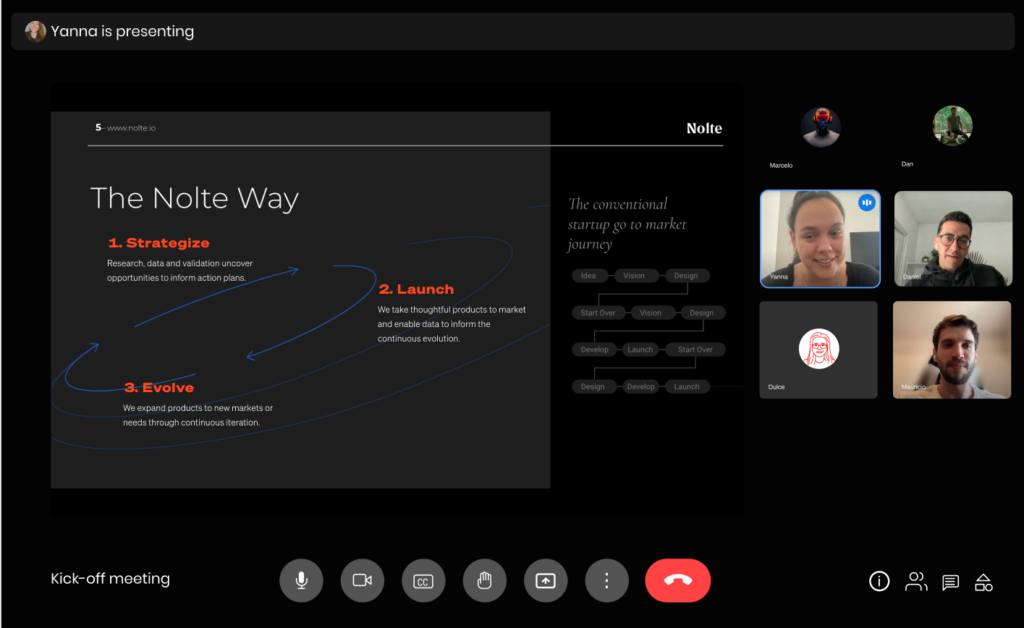The image size is (1024, 628).
Task: Click the present screen button
Action: (x=545, y=580)
